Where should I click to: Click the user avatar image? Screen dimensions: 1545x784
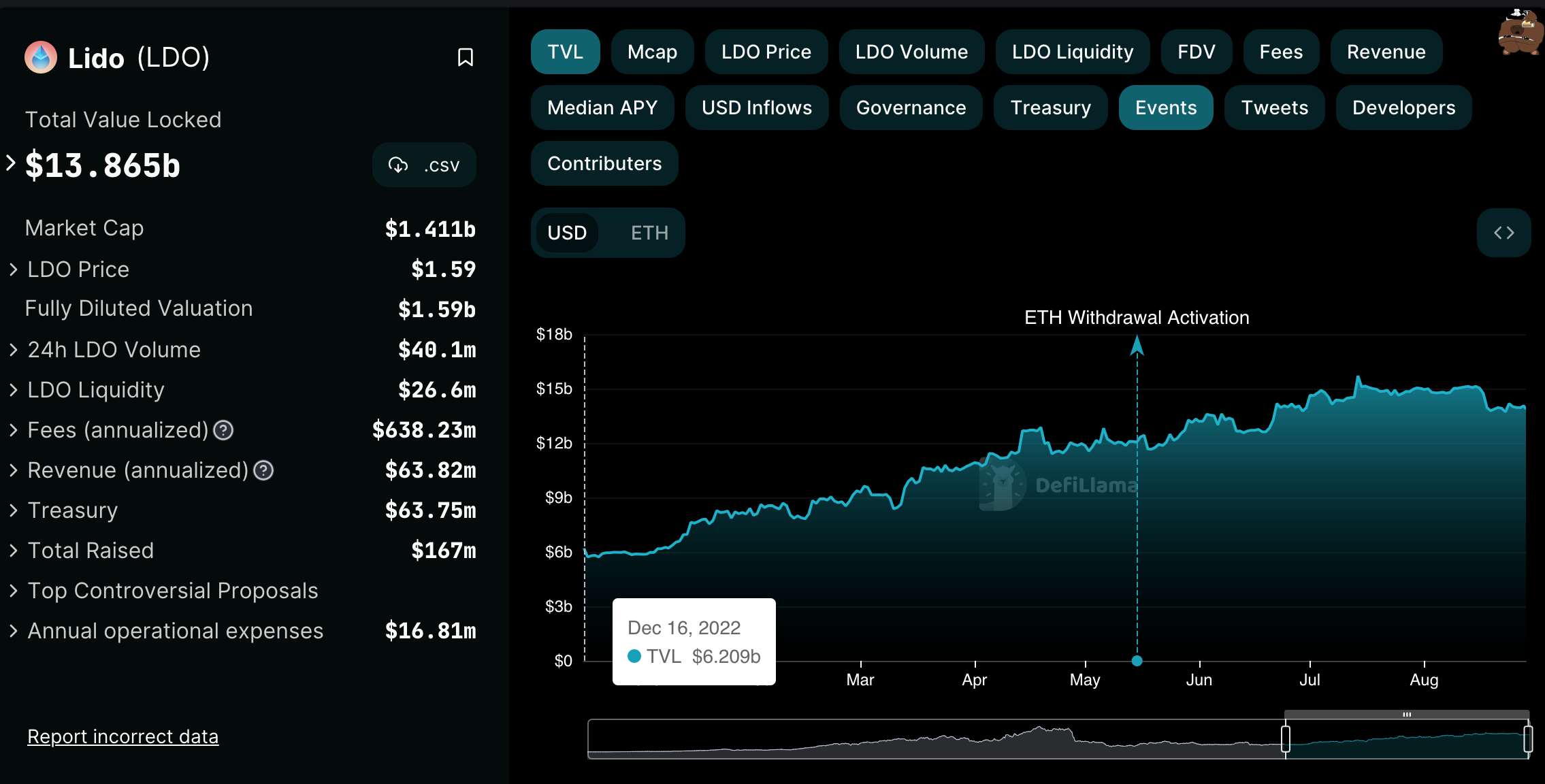[x=1520, y=33]
